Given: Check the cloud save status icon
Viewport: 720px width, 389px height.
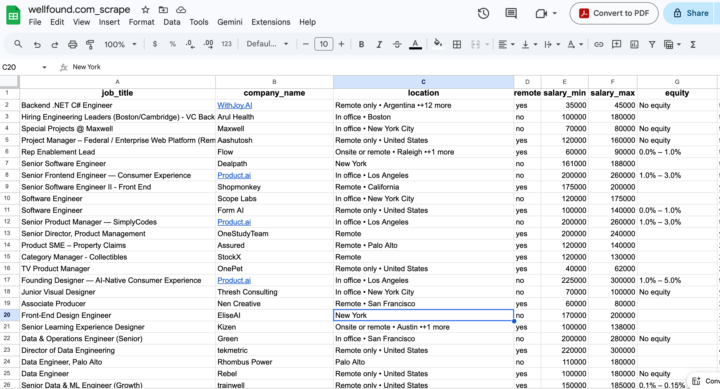Looking at the screenshot, I should coord(181,10).
